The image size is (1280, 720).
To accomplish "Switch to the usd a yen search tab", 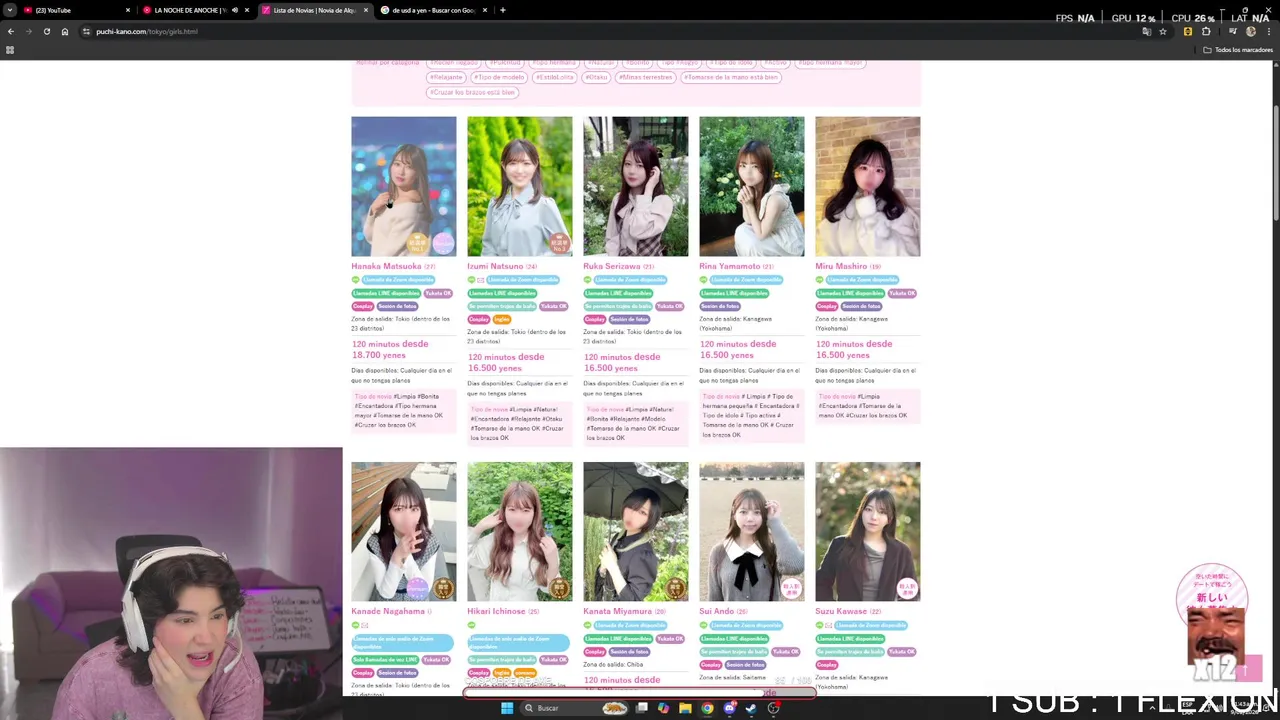I will 433,10.
